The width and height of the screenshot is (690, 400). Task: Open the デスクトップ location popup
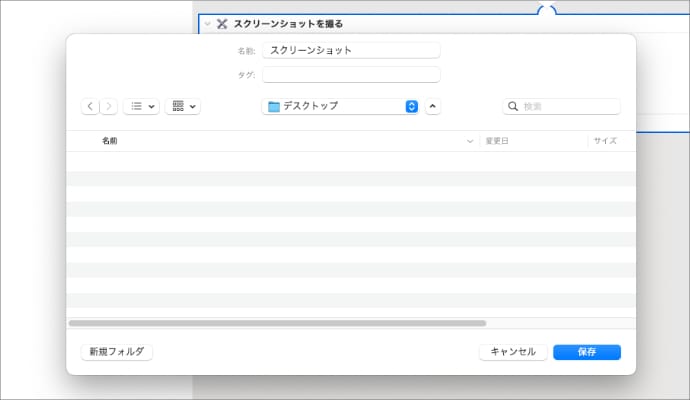340,106
